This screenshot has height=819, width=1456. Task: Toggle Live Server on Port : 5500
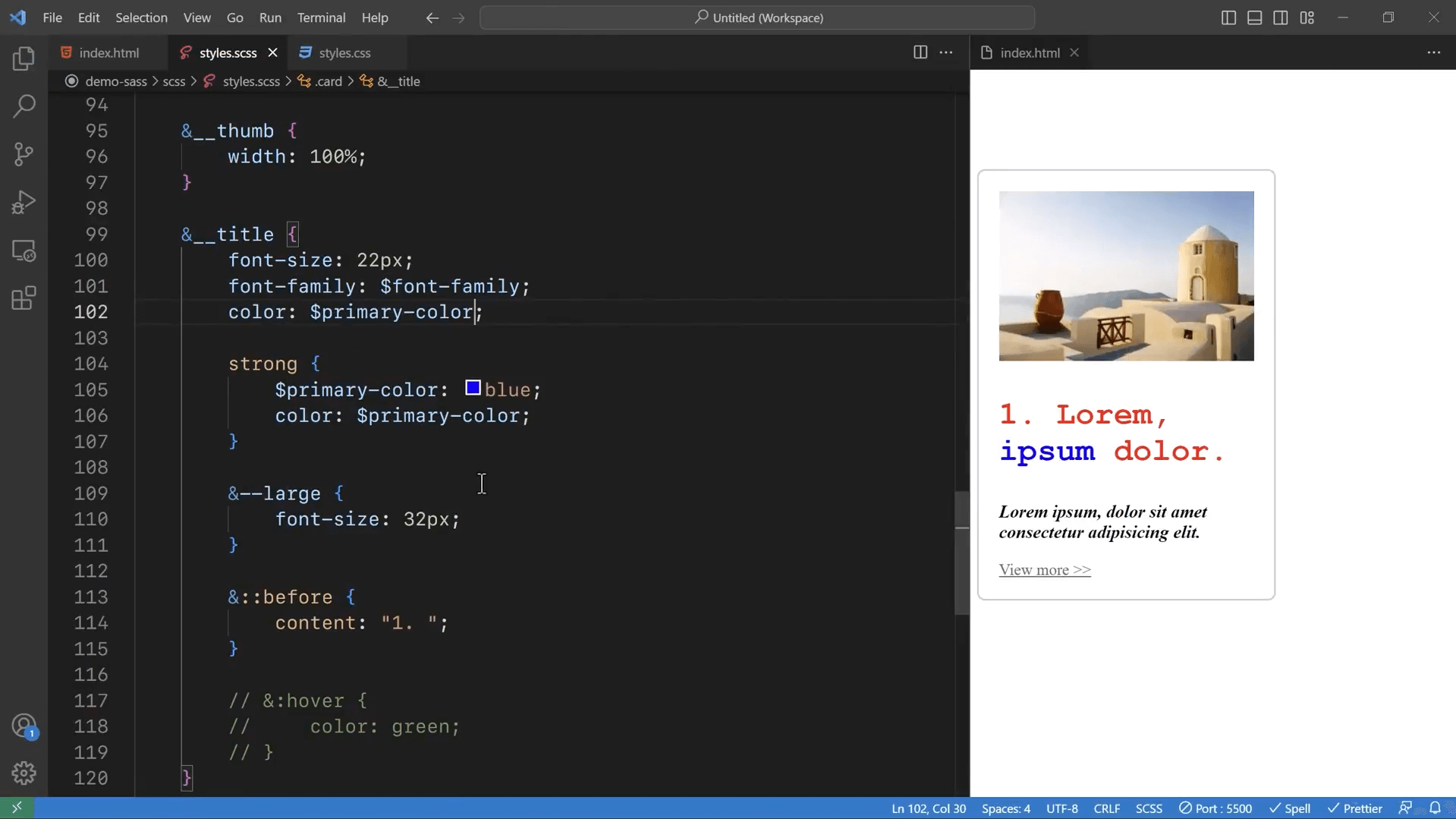(1215, 808)
